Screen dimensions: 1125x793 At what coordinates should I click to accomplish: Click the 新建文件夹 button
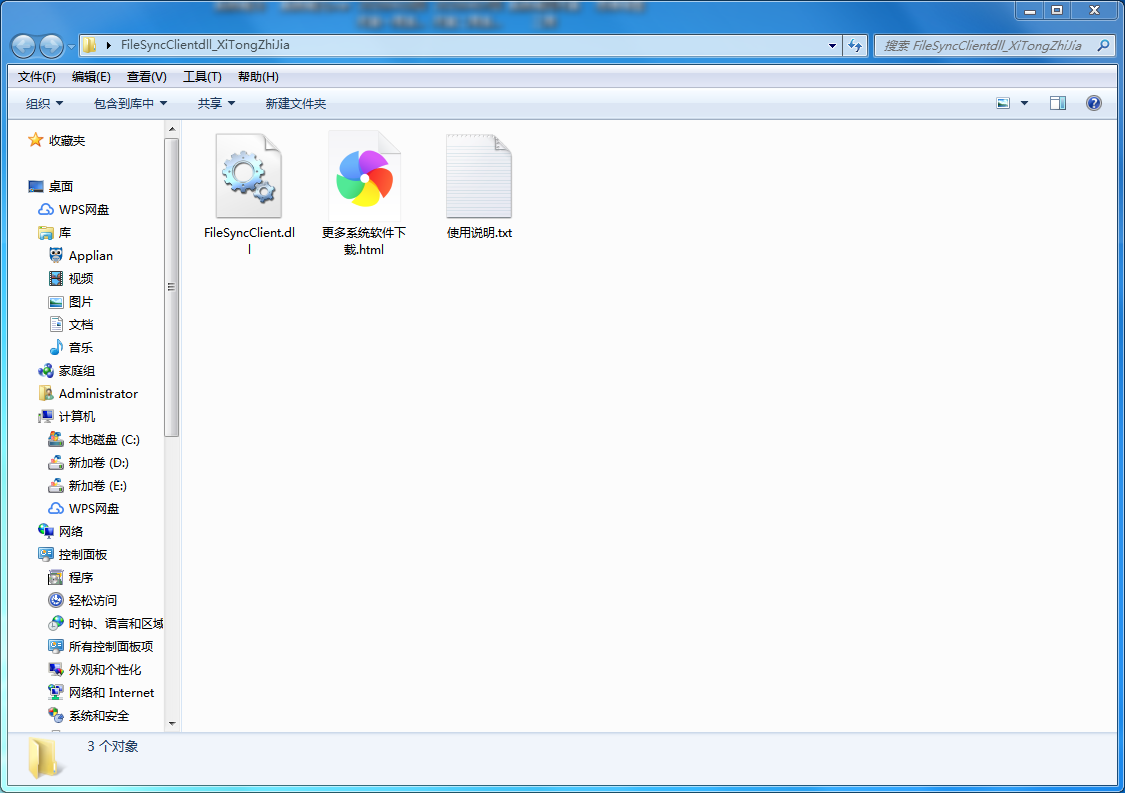[296, 103]
